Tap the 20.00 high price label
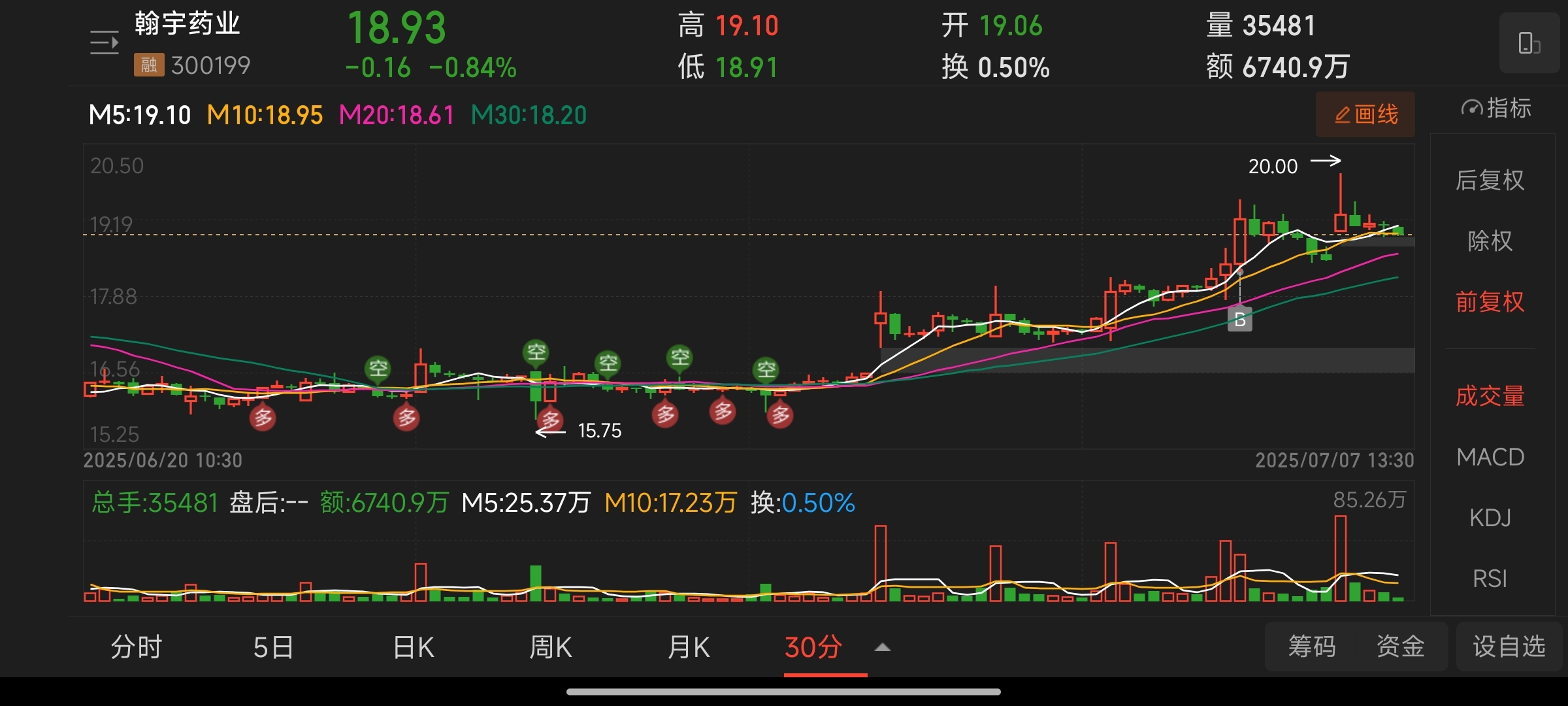The width and height of the screenshot is (1568, 706). coord(1273,166)
